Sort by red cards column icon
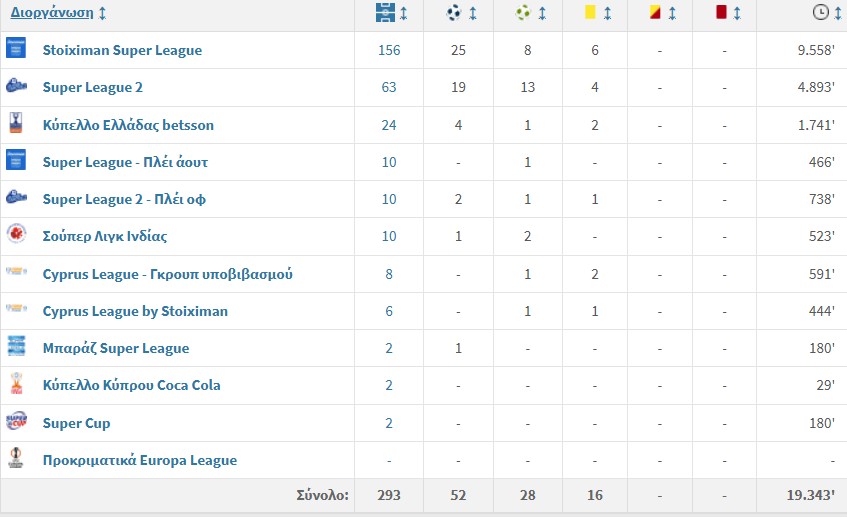Viewport: 847px width, 517px height. (721, 12)
